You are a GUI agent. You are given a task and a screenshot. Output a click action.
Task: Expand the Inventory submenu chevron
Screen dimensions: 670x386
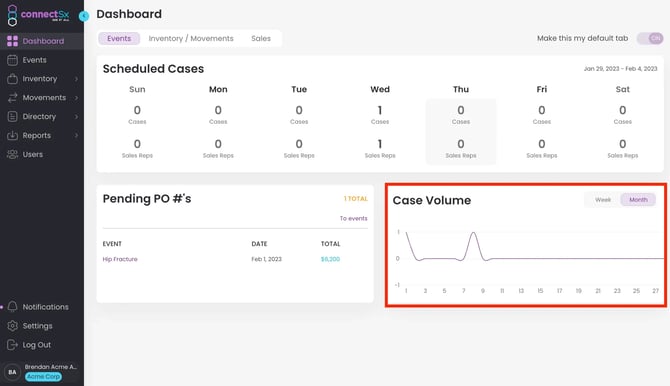click(76, 79)
